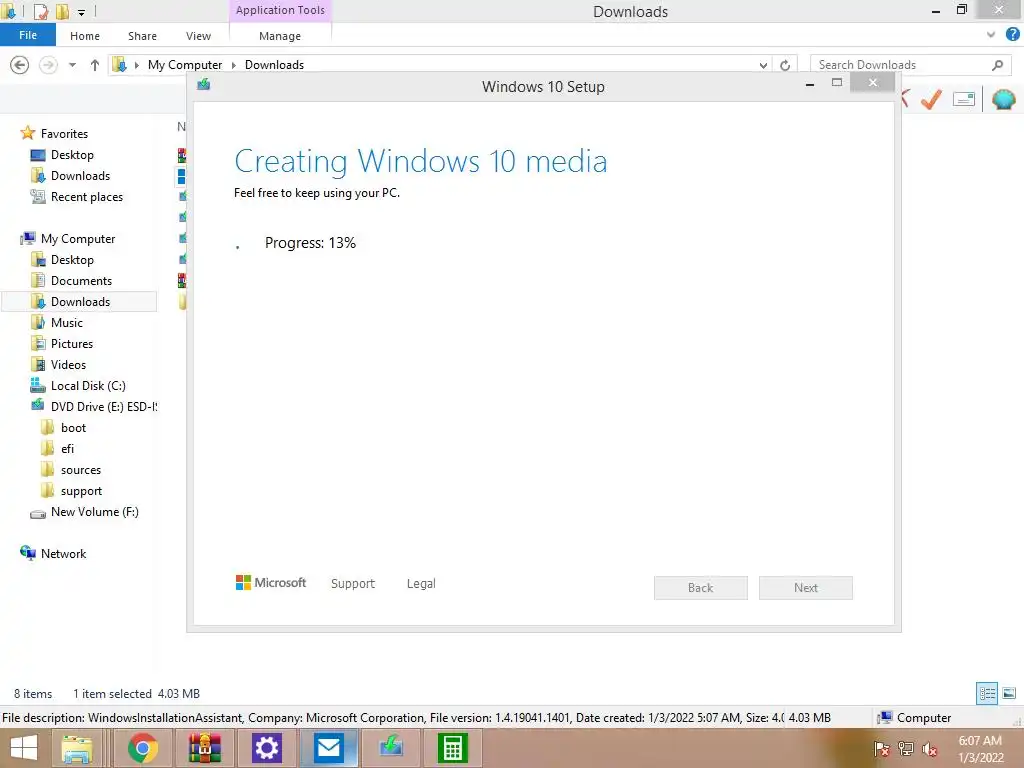The image size is (1024, 768).
Task: Open the support folder
Action: pyautogui.click(x=81, y=490)
